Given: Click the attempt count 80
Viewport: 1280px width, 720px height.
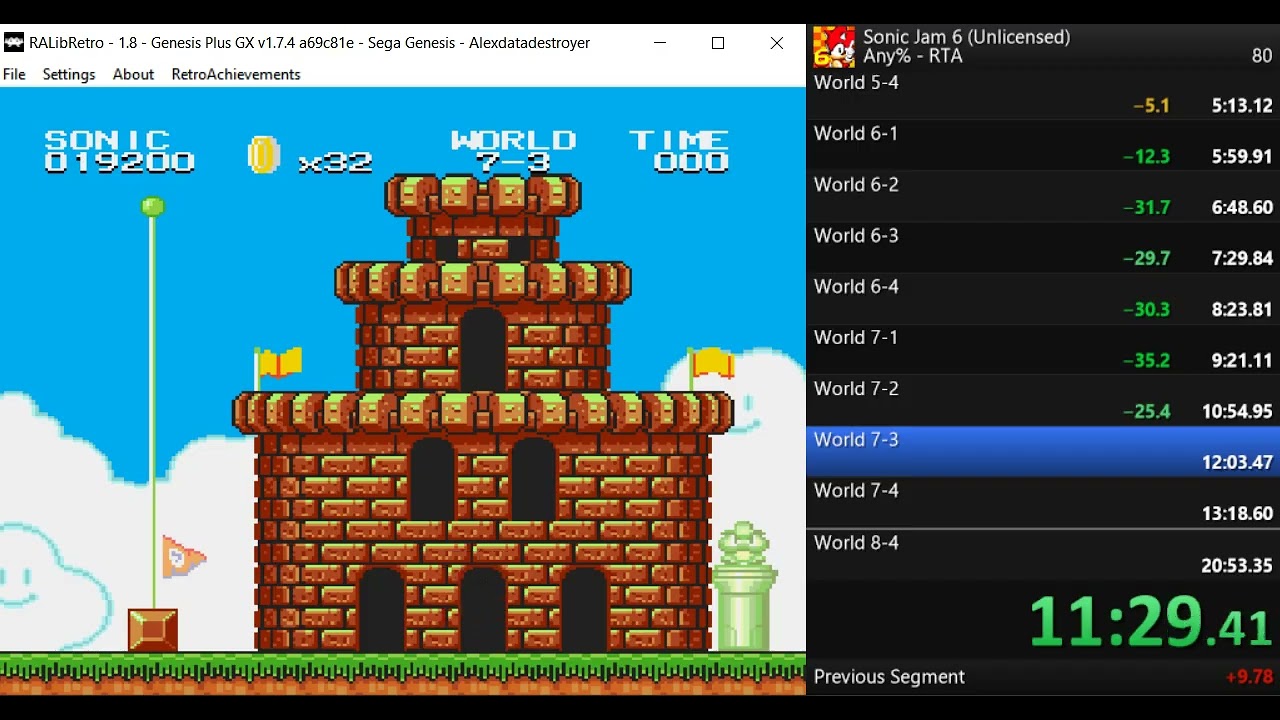Looking at the screenshot, I should [x=1262, y=56].
